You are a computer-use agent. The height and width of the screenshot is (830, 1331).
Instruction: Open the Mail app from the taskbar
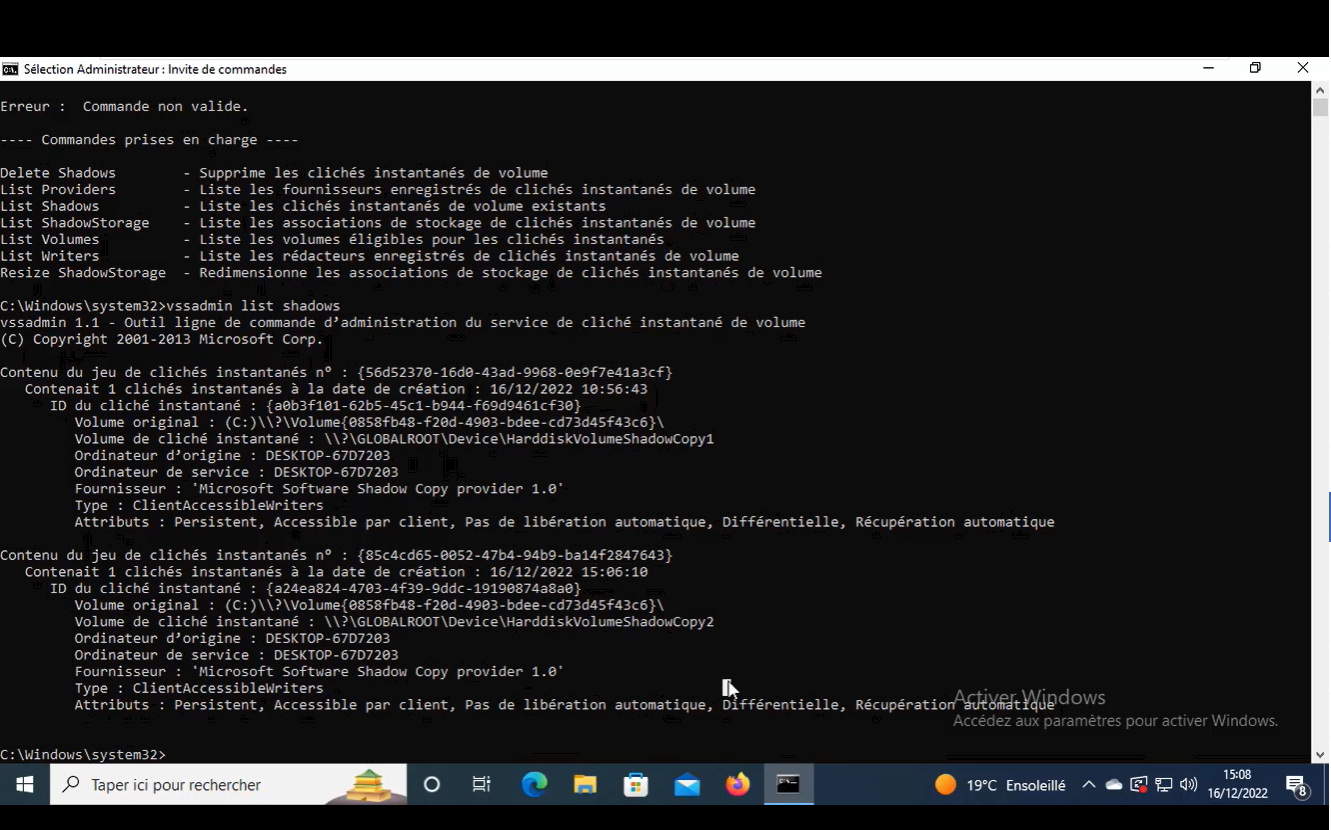687,785
